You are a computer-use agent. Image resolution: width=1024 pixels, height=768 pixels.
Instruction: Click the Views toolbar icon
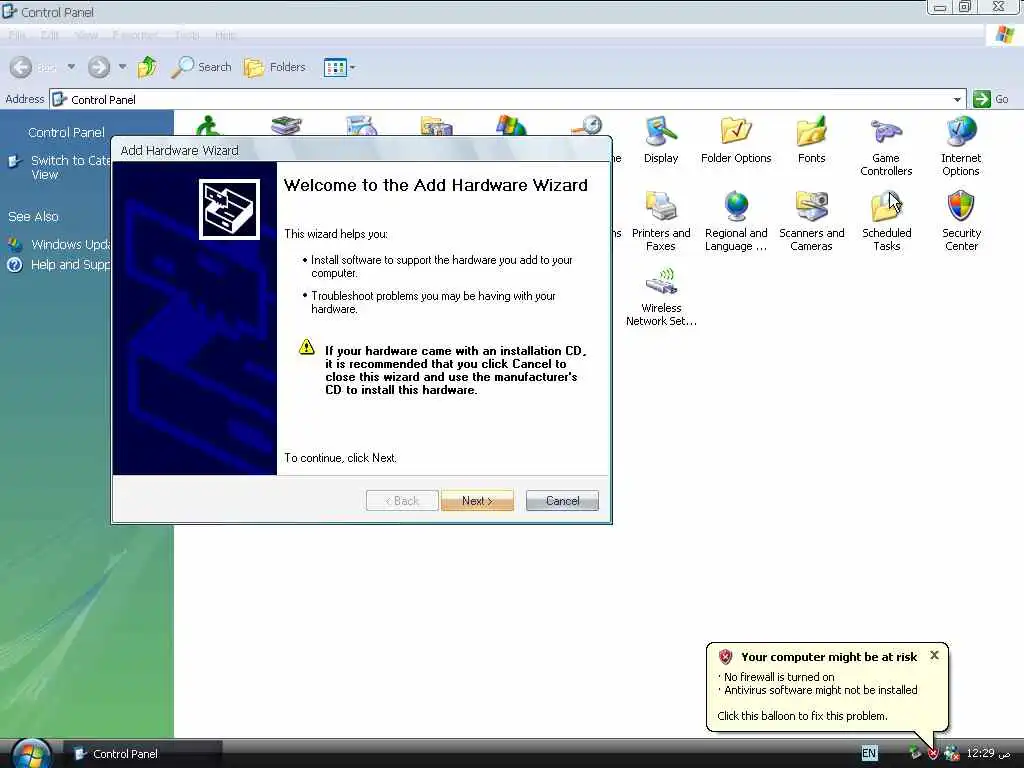(x=335, y=67)
